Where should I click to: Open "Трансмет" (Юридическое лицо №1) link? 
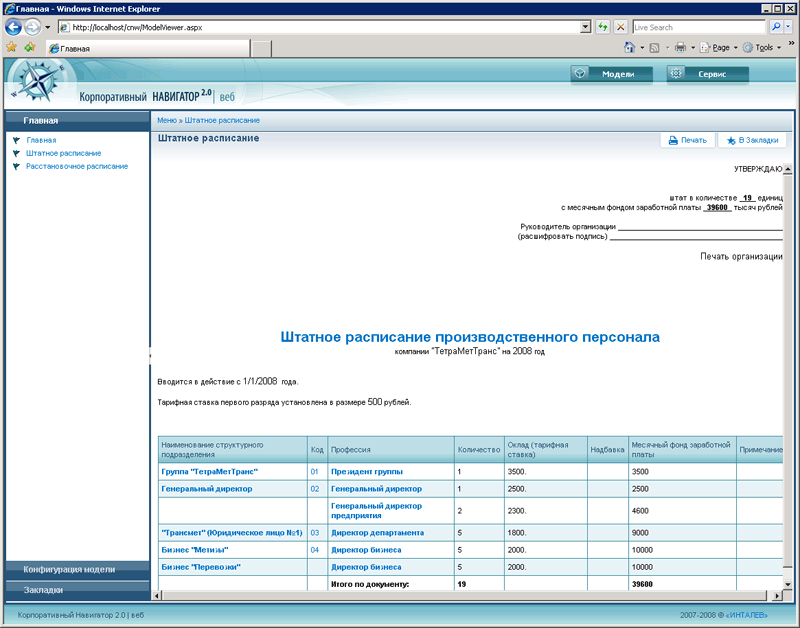pos(232,533)
